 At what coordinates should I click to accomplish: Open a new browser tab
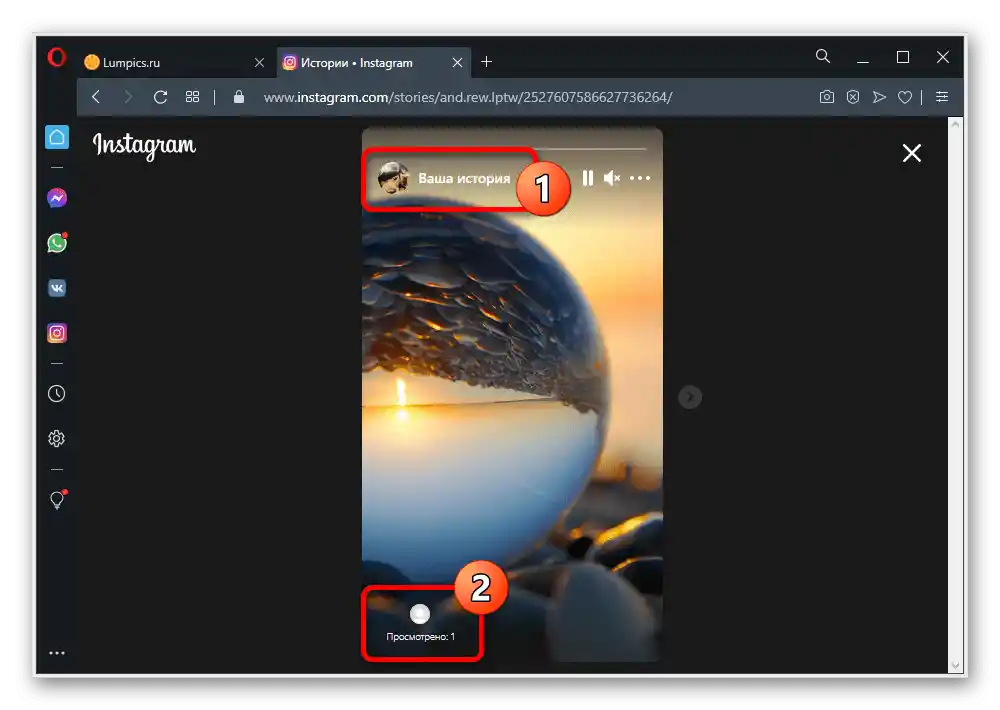(x=487, y=62)
